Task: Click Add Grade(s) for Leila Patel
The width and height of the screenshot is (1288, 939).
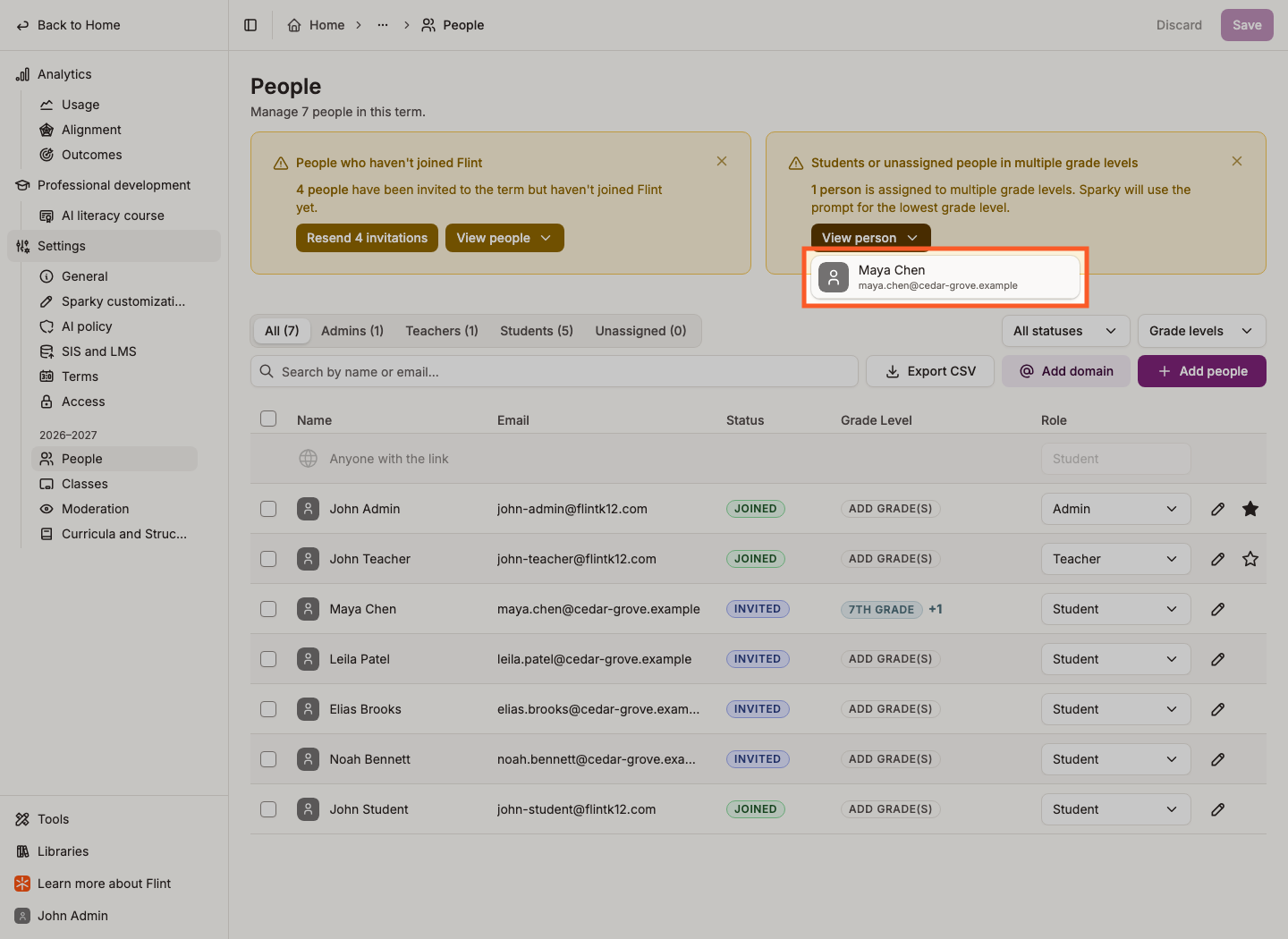Action: (890, 659)
